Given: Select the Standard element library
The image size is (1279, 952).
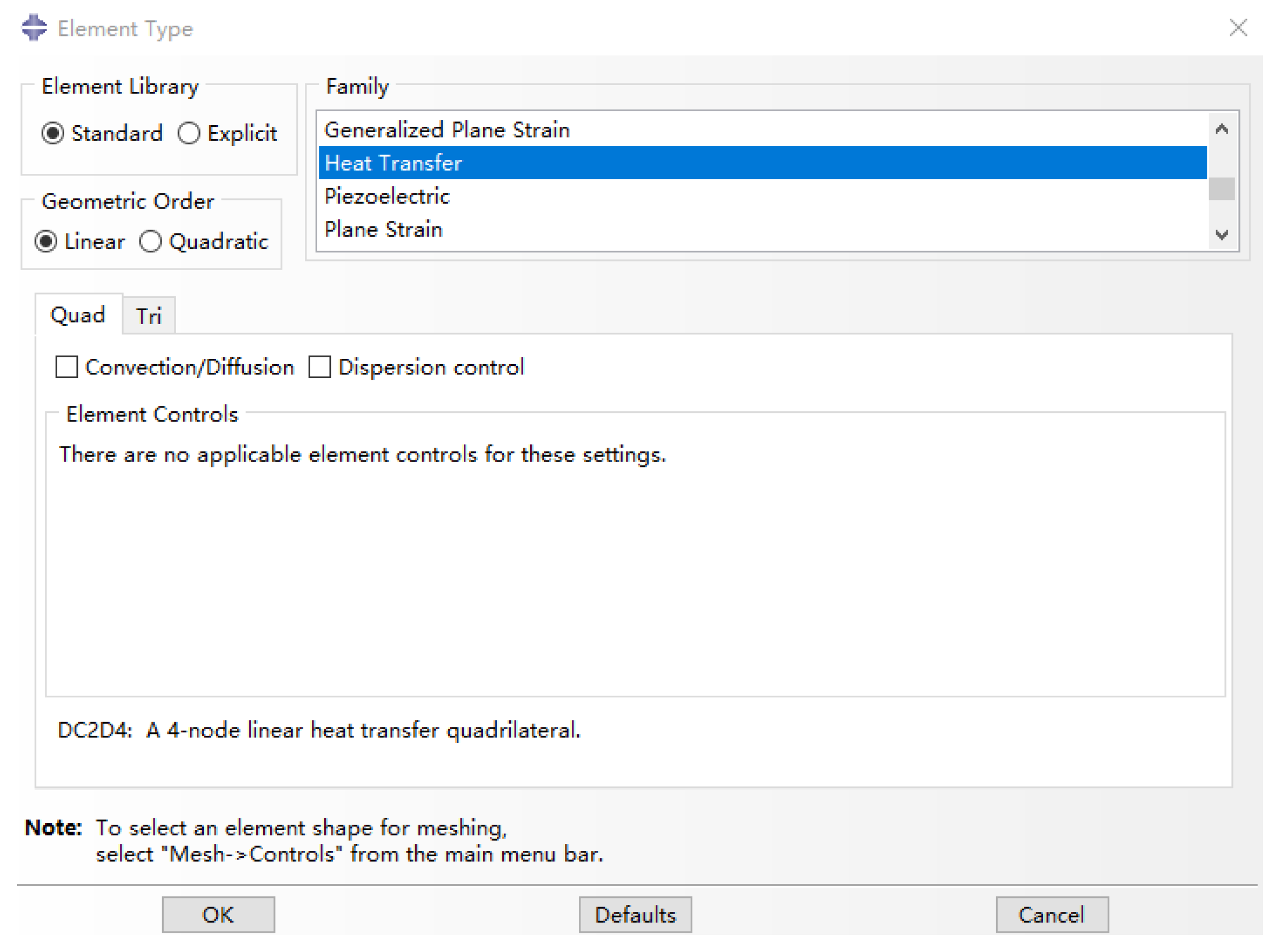Looking at the screenshot, I should (53, 133).
